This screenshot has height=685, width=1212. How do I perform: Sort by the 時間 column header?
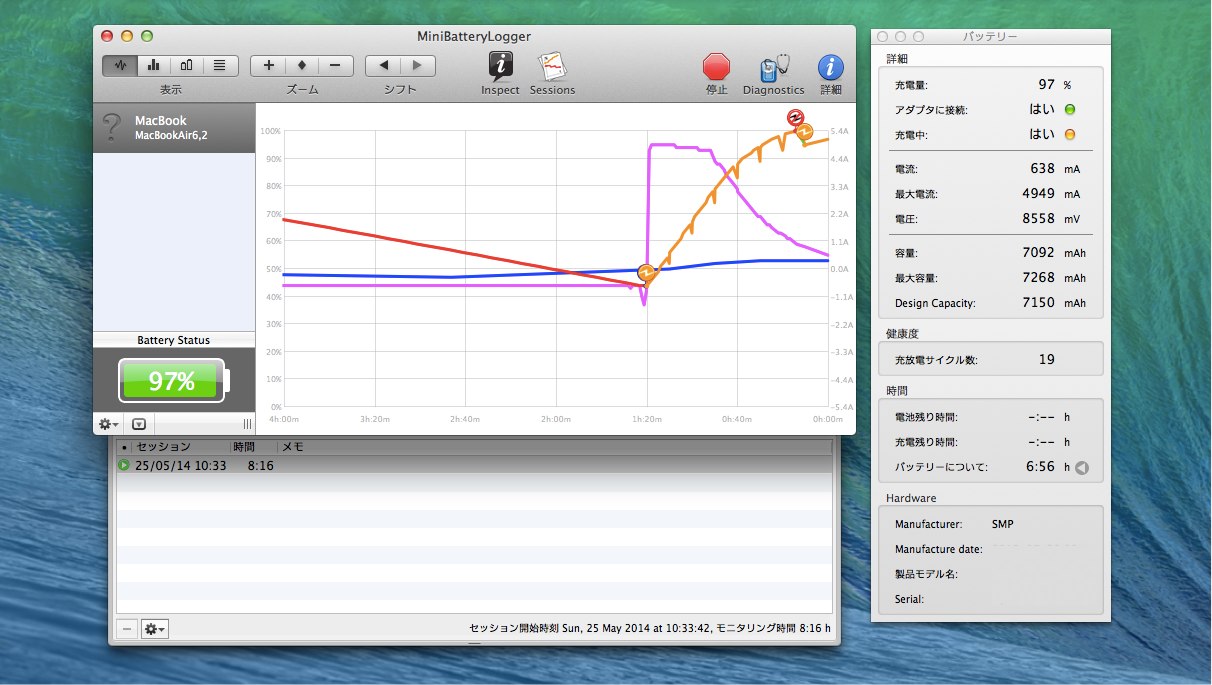point(254,447)
